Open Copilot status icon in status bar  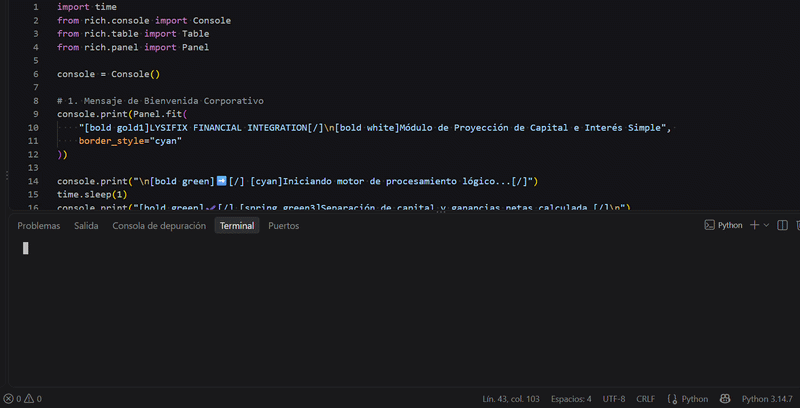click(725, 399)
